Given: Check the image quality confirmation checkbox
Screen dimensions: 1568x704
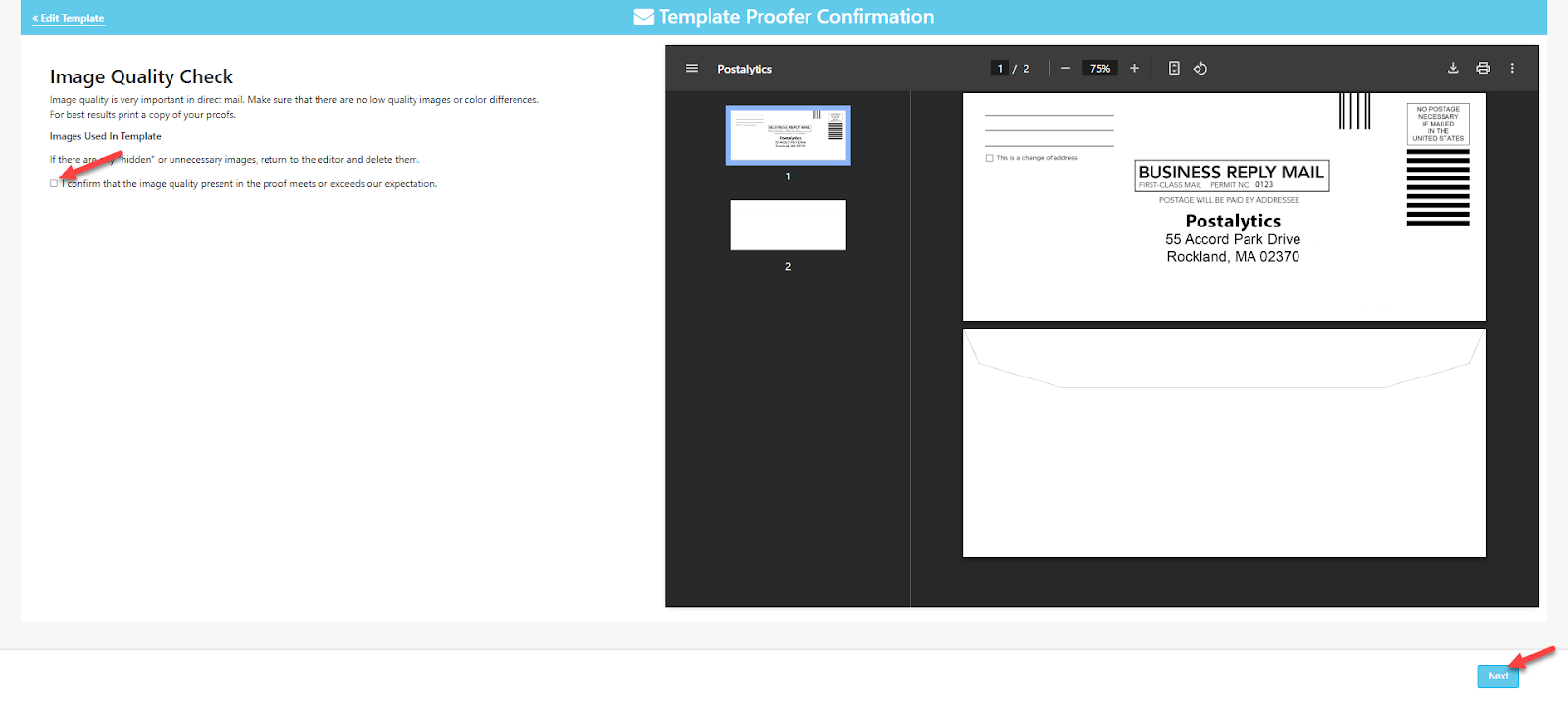Looking at the screenshot, I should pyautogui.click(x=54, y=183).
